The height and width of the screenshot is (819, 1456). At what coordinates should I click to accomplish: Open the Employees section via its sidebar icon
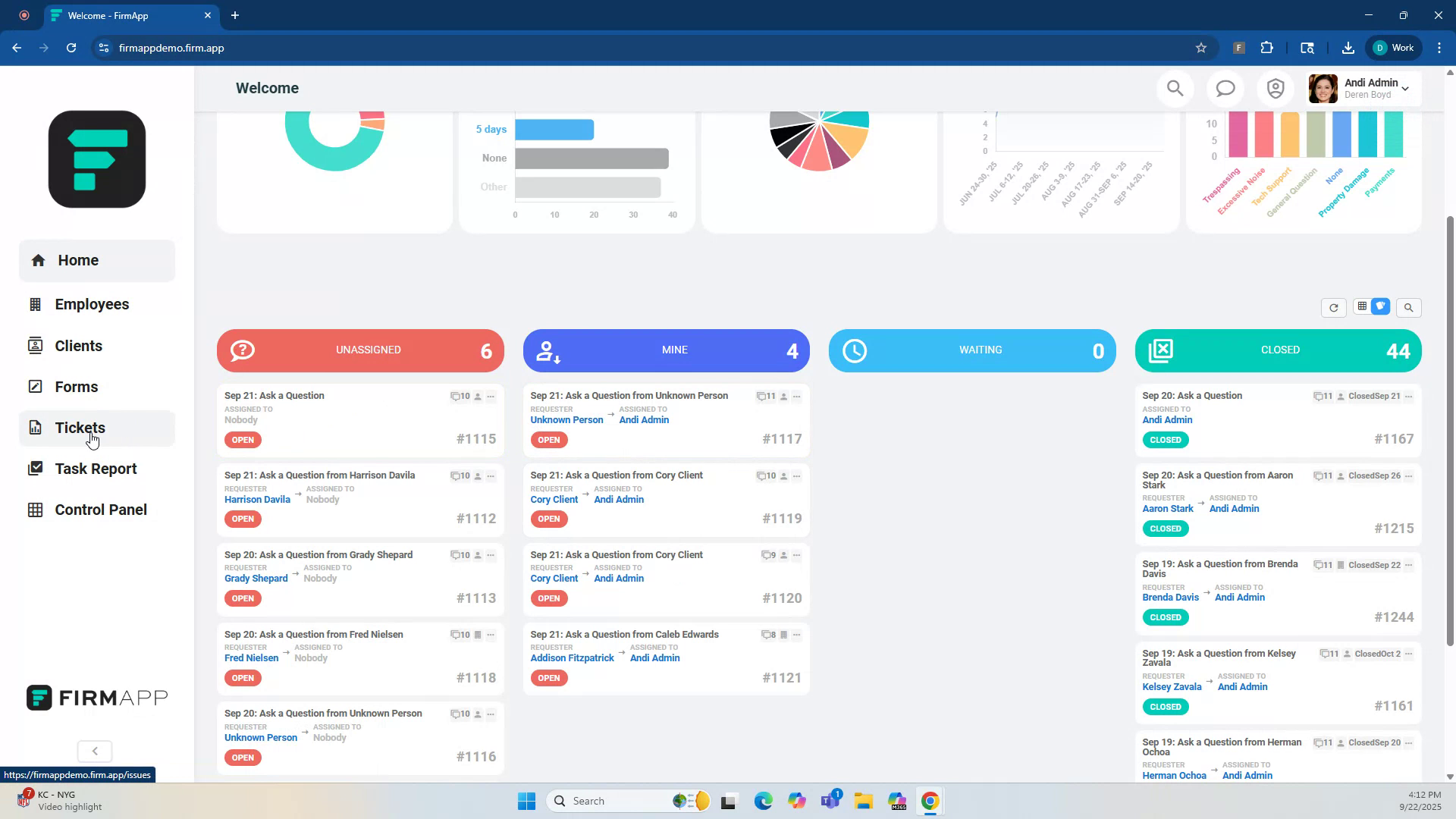click(x=36, y=303)
